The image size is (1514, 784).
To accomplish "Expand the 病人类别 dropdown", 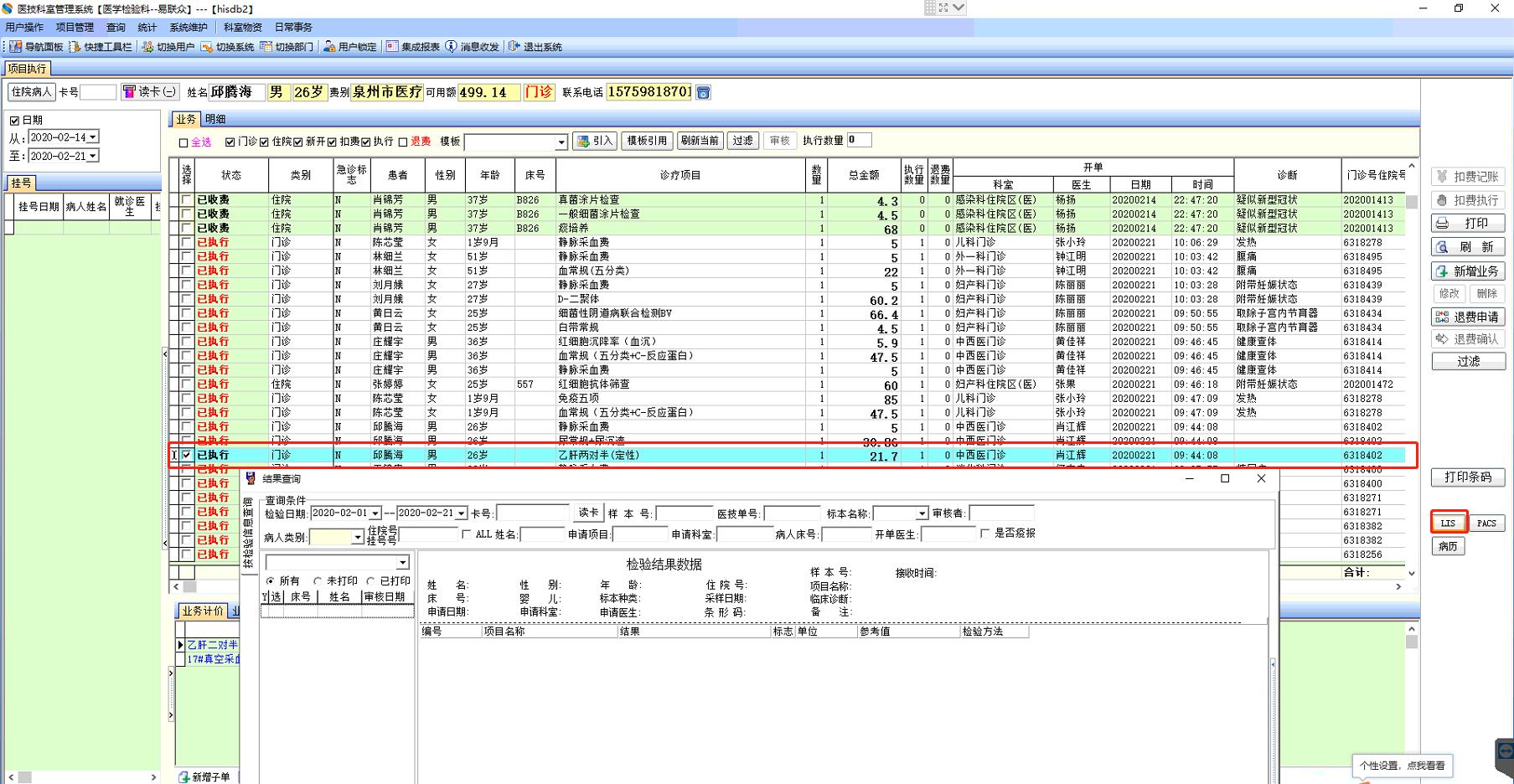I will tap(358, 536).
